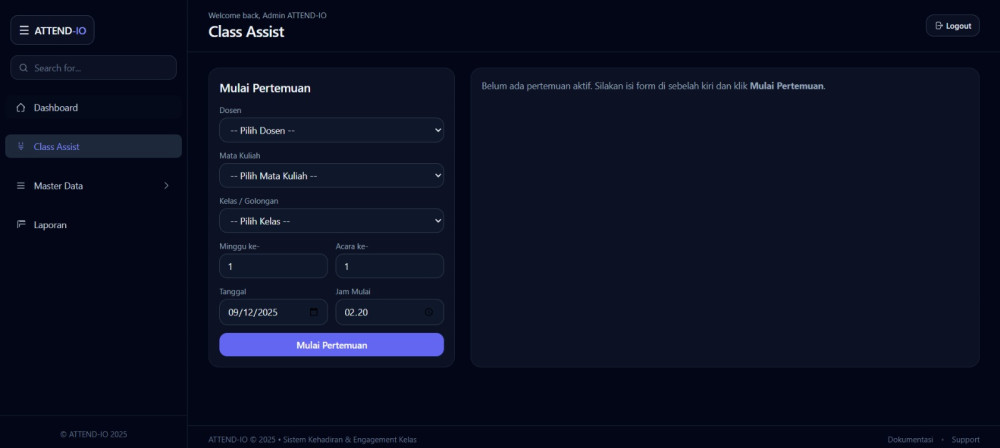Click the Dashboard home icon
Viewport: 1000px width, 448px height.
tap(21, 107)
